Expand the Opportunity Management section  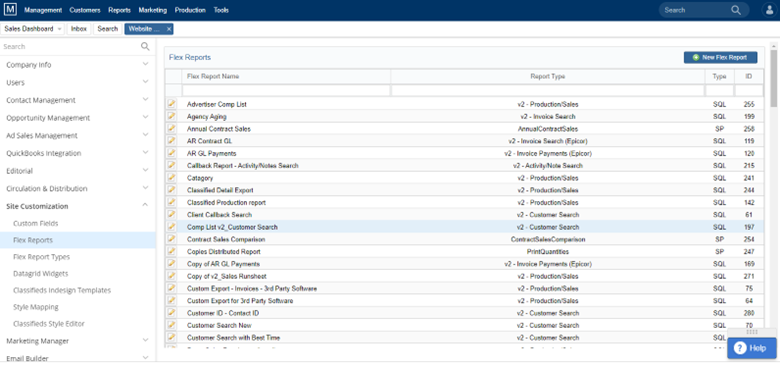145,117
